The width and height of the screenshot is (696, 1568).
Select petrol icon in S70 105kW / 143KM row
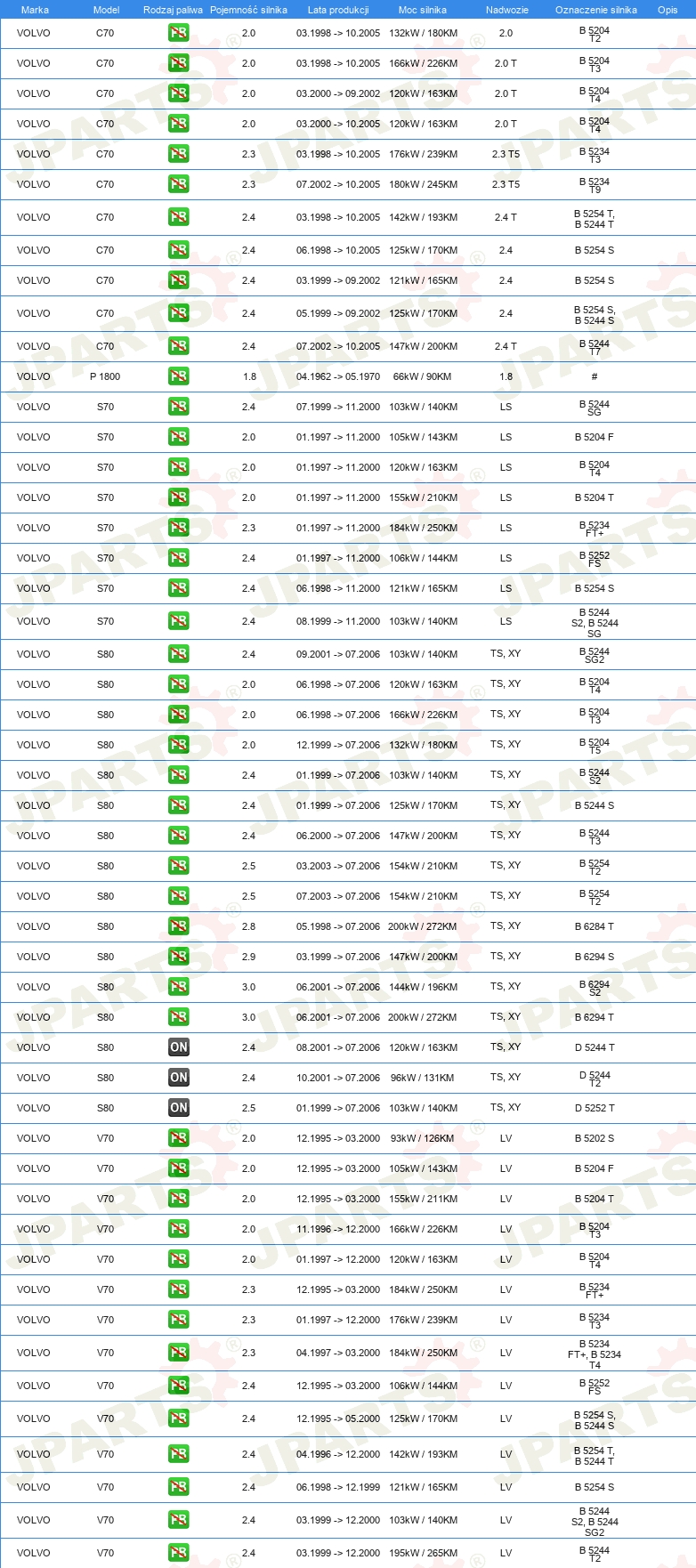point(179,437)
